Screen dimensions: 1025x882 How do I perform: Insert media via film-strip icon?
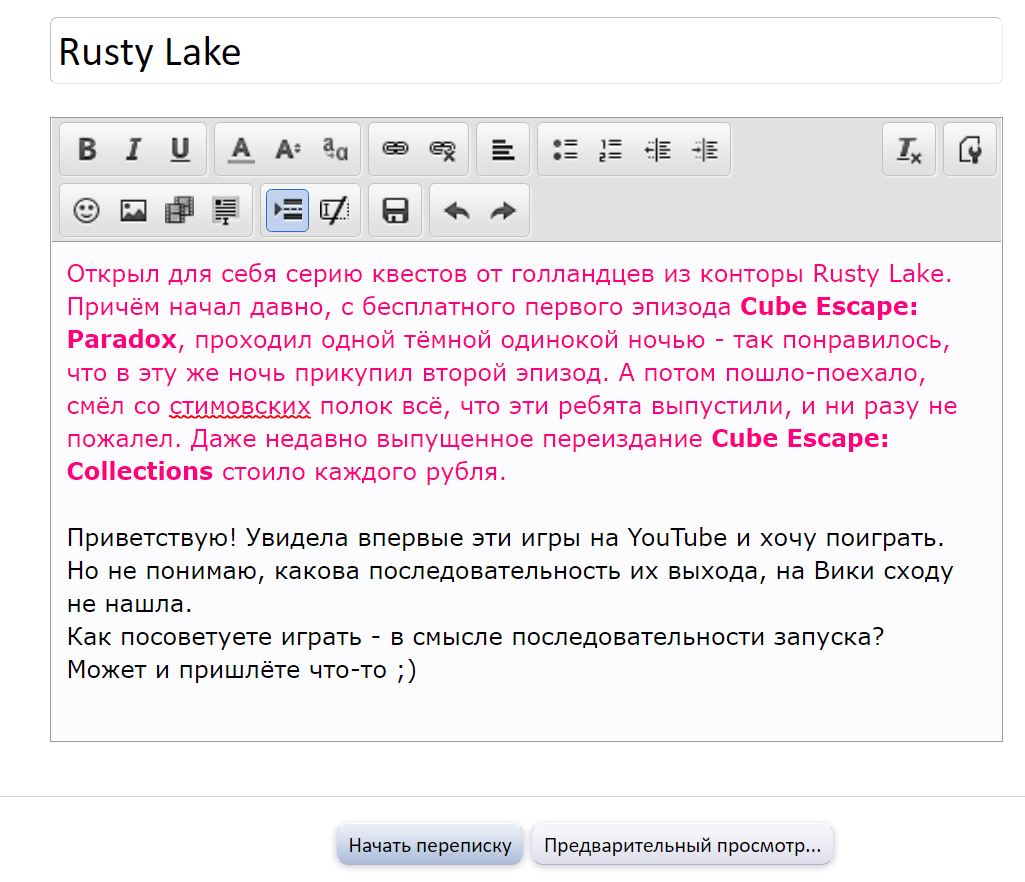180,211
